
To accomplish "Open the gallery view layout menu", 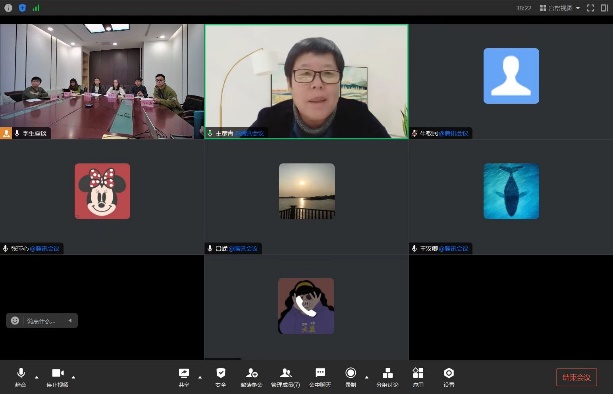I will 560,8.
